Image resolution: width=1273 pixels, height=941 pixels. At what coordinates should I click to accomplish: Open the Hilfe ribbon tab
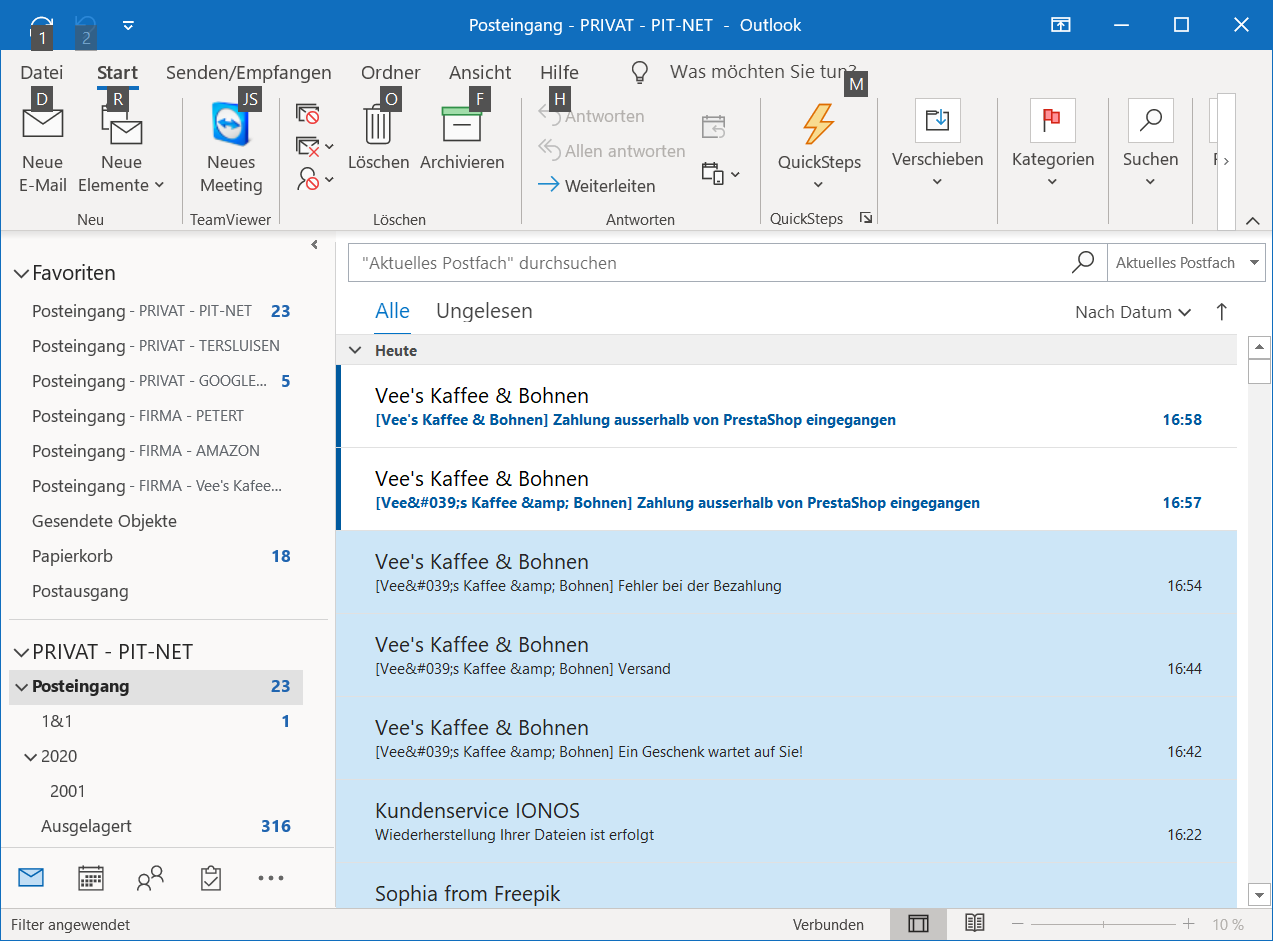[559, 72]
